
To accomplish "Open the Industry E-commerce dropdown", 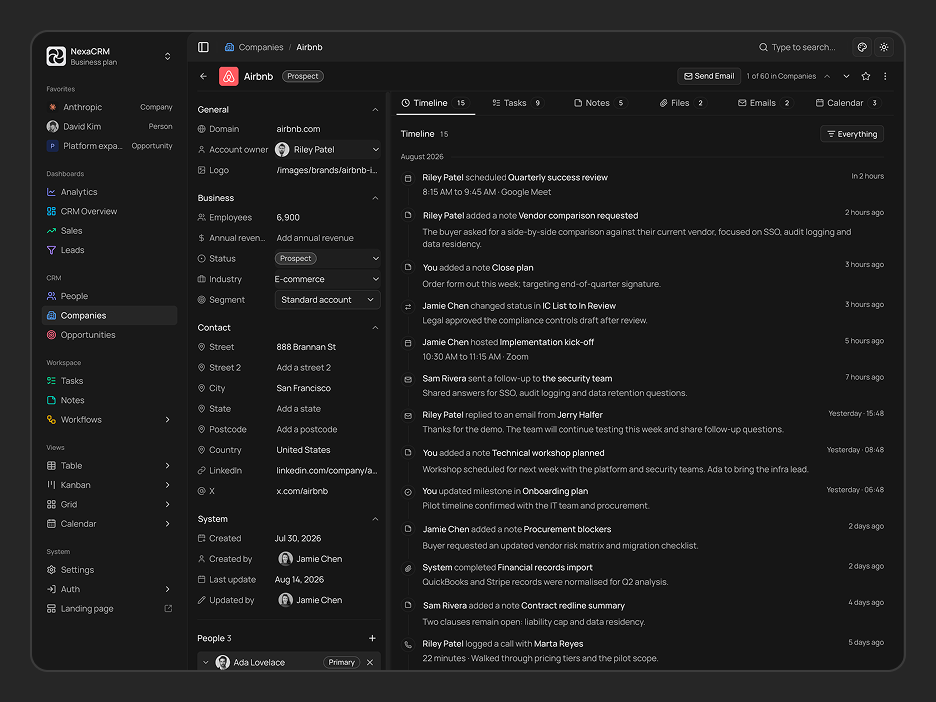I will (x=327, y=279).
